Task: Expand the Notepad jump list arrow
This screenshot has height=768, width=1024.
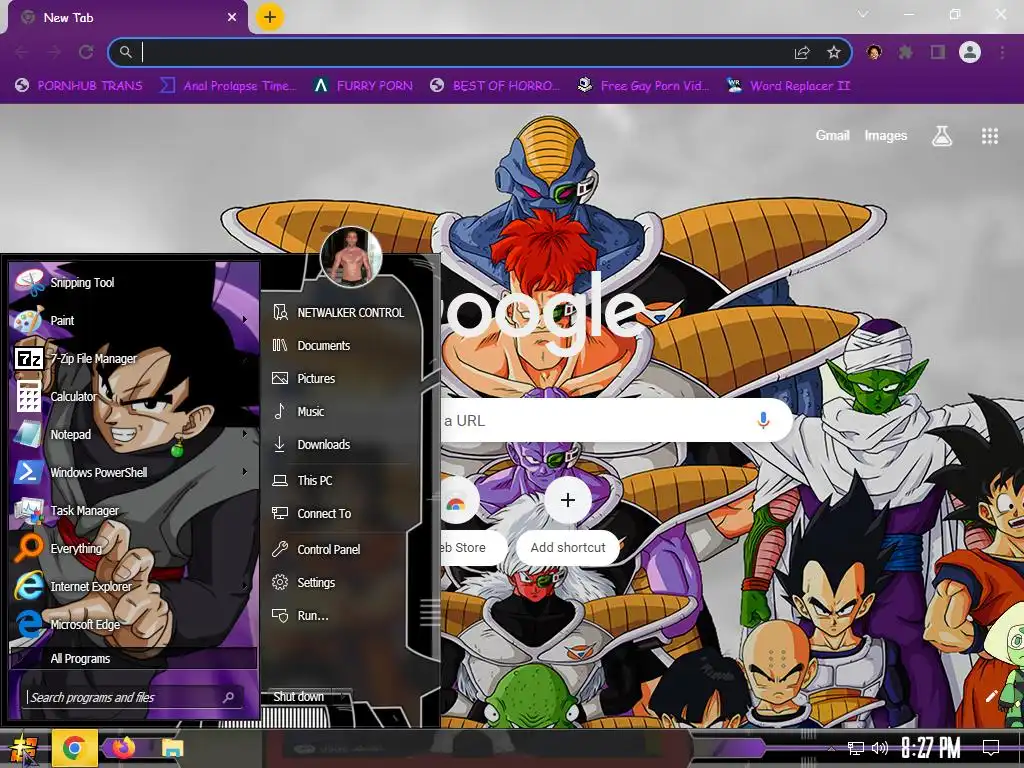Action: pos(245,434)
